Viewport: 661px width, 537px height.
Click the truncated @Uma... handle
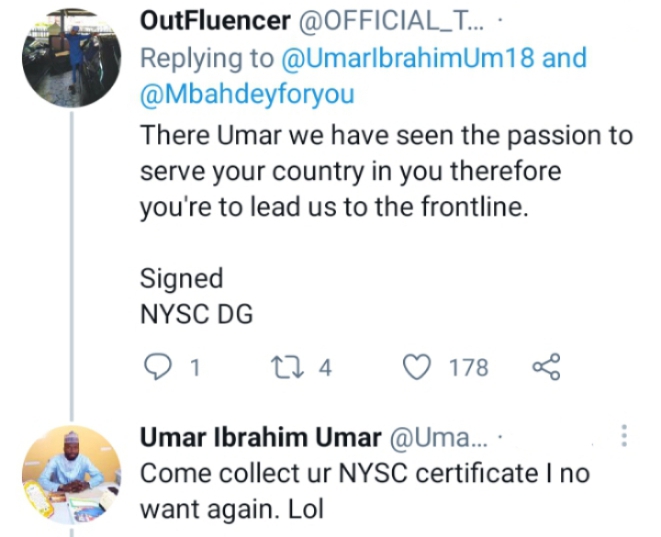(437, 438)
